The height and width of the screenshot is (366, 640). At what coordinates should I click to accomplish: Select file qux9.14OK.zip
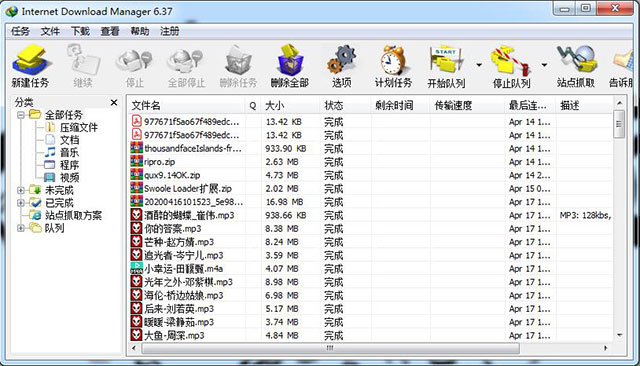pos(172,175)
